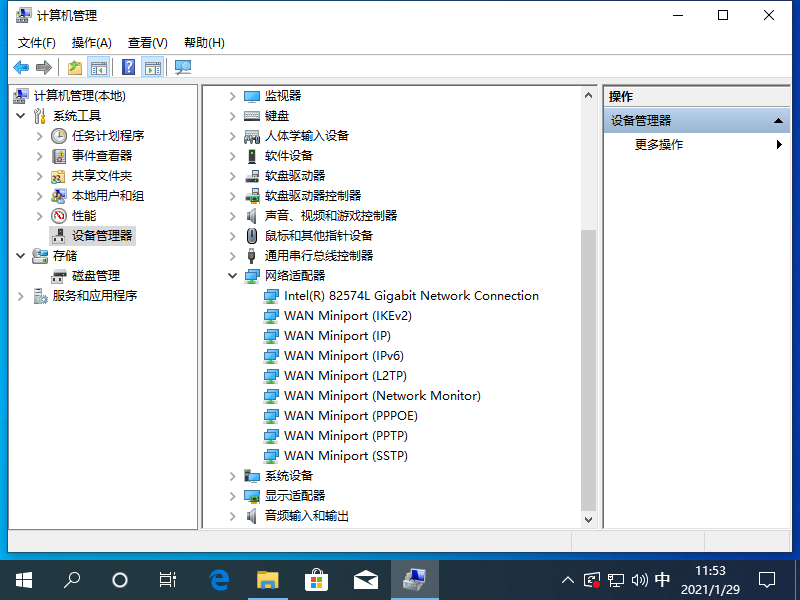
Task: Click 更多操作 in the actions pane
Action: click(659, 145)
